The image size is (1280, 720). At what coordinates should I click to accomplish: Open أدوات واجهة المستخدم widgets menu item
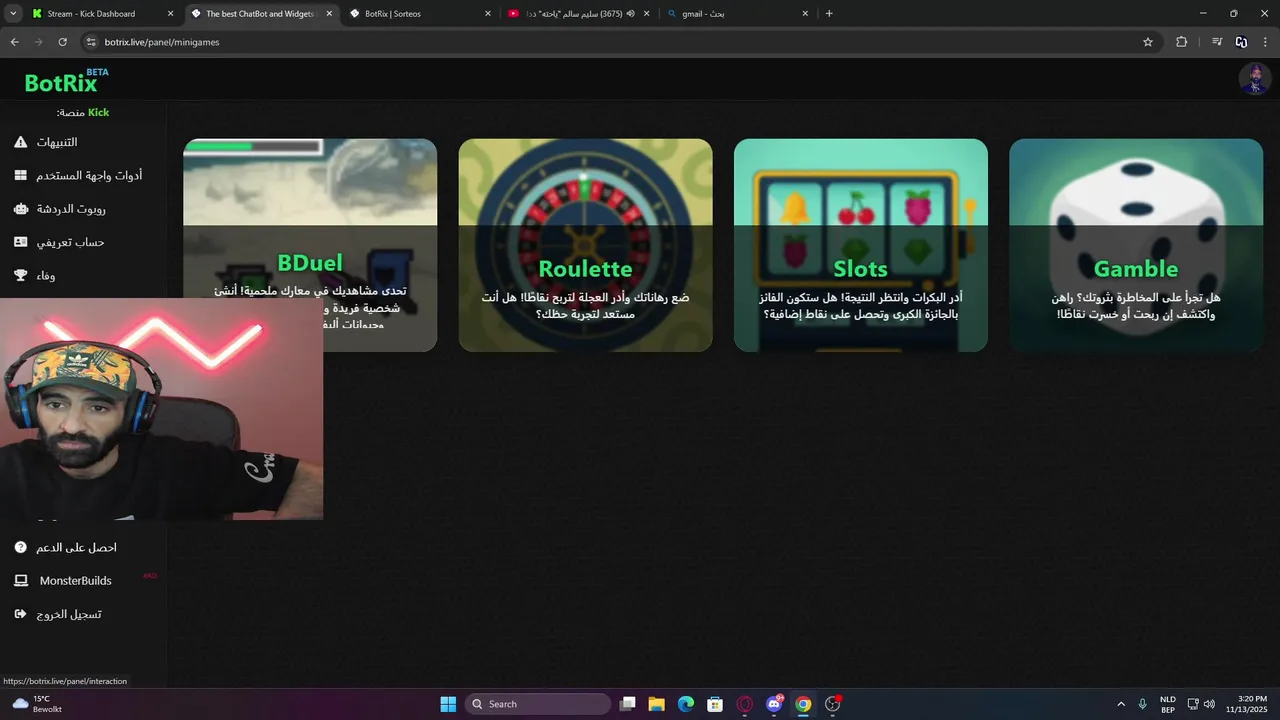[89, 175]
